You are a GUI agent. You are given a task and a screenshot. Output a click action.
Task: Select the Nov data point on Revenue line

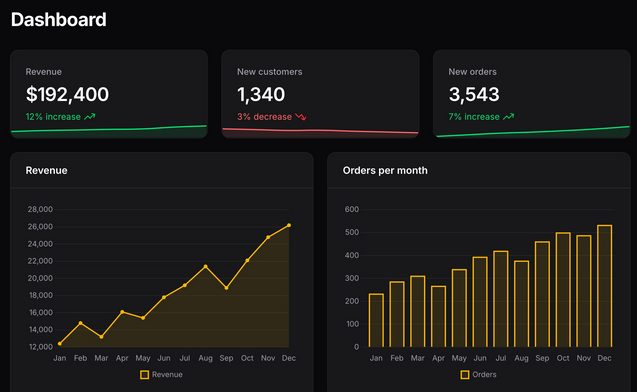click(268, 237)
